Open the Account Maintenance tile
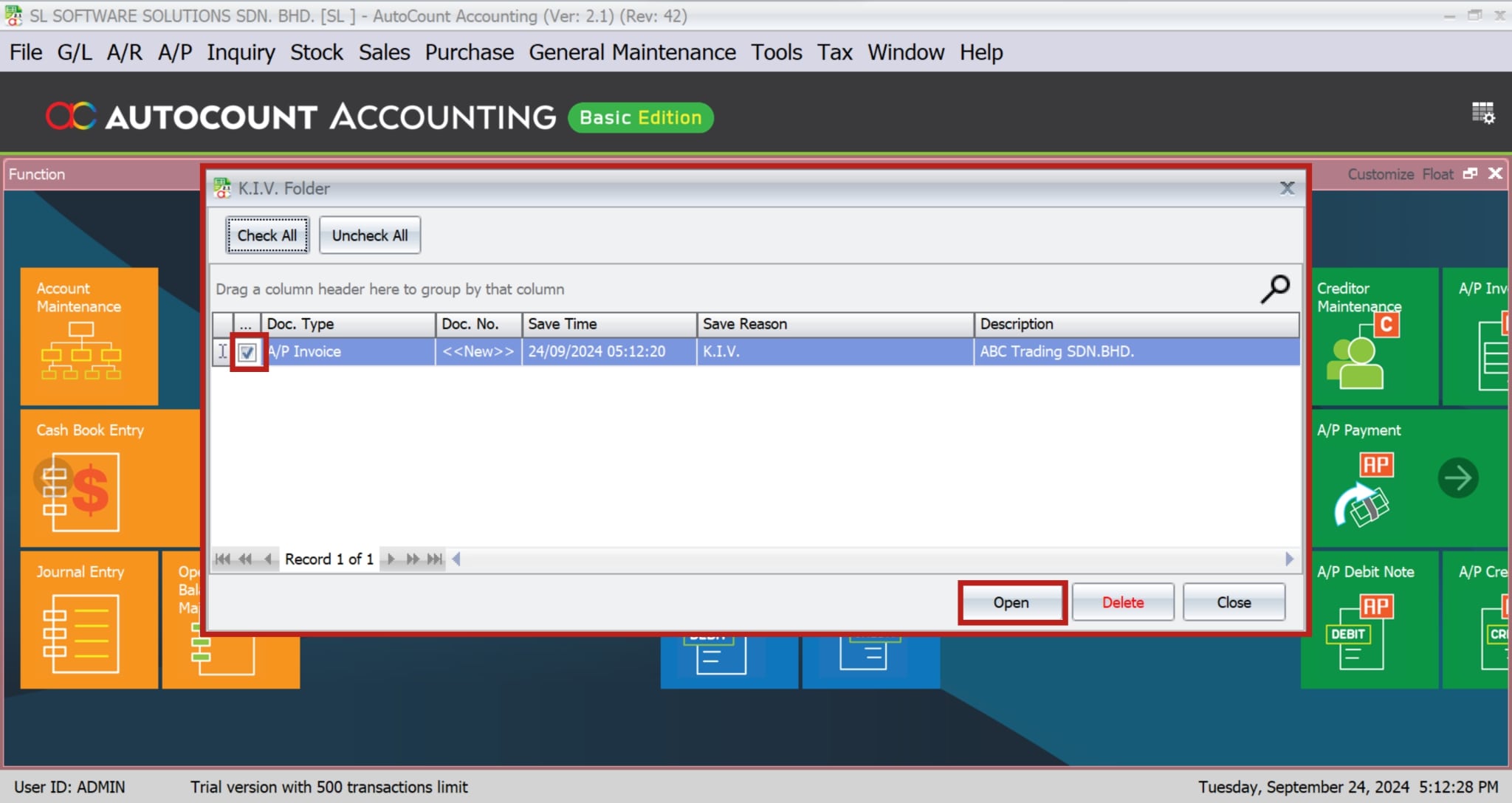Image resolution: width=1512 pixels, height=803 pixels. [89, 336]
